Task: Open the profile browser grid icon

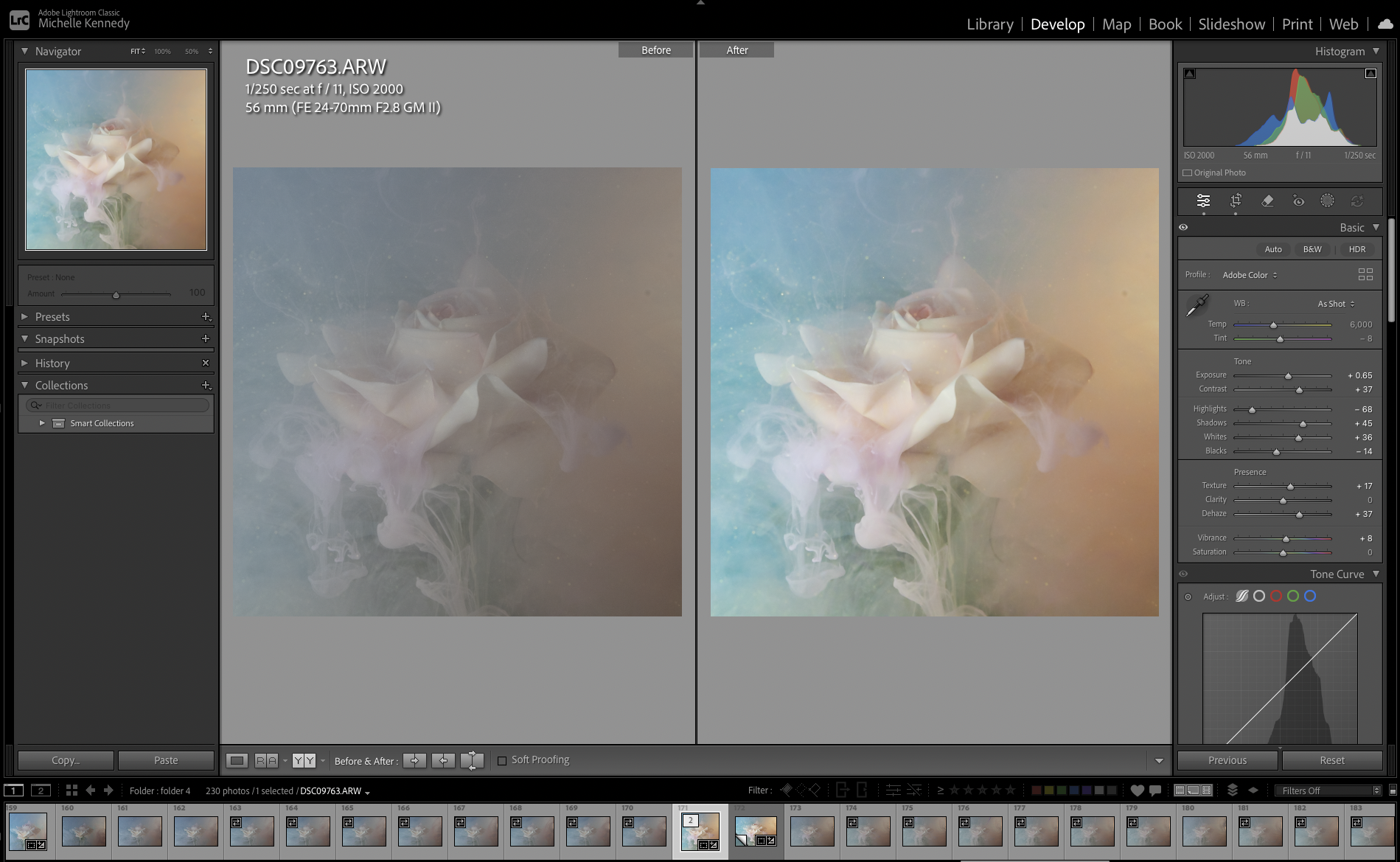Action: coord(1365,274)
